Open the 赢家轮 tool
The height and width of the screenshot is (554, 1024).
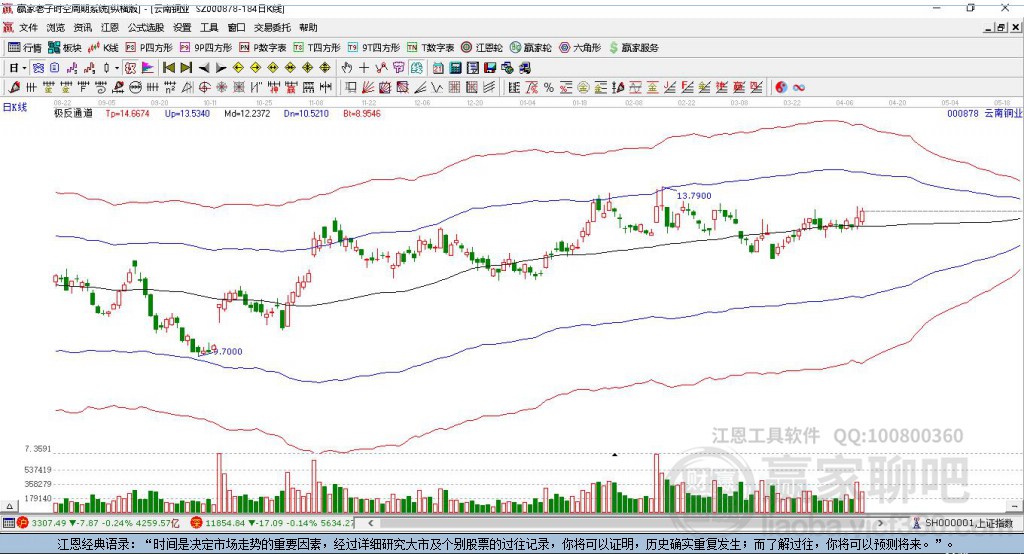[x=531, y=48]
